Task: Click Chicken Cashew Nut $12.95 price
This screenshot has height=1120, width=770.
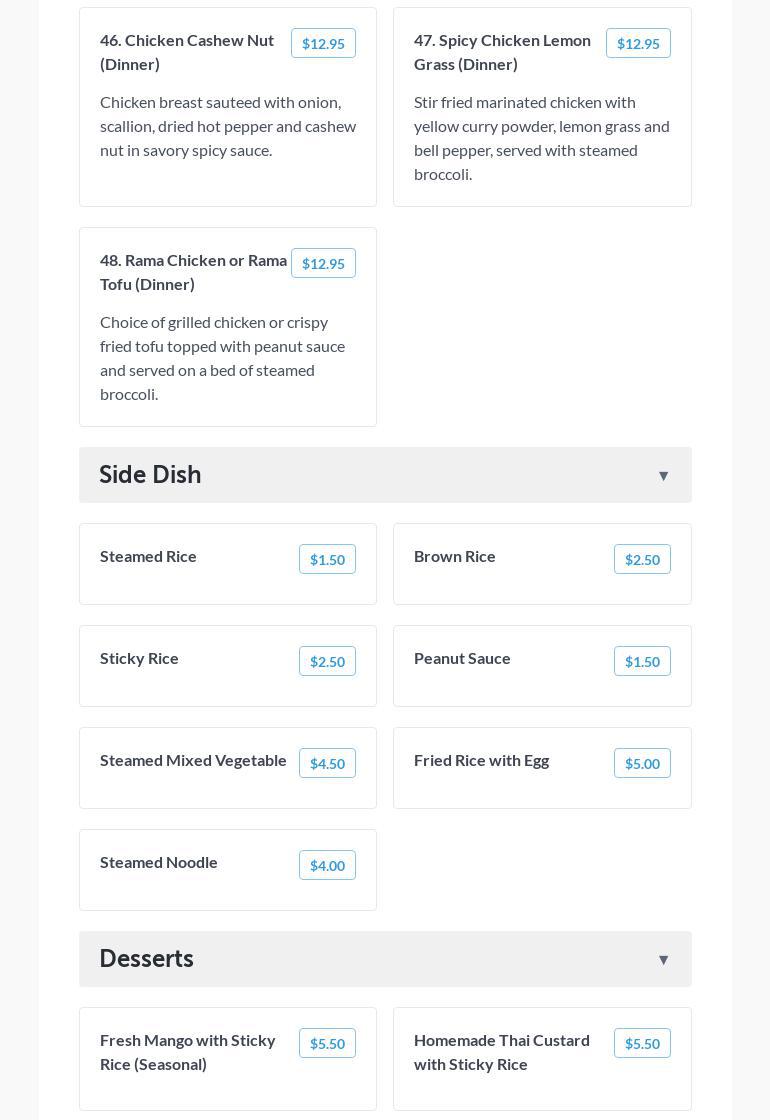Action: 323,44
